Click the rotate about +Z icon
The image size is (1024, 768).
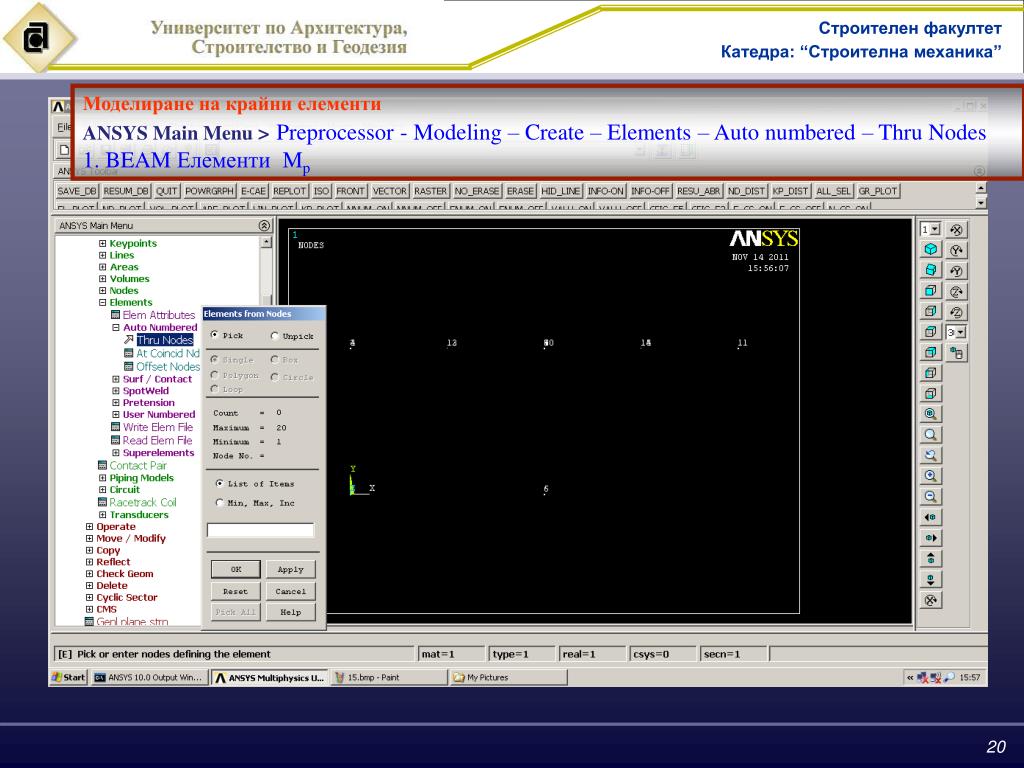click(956, 291)
